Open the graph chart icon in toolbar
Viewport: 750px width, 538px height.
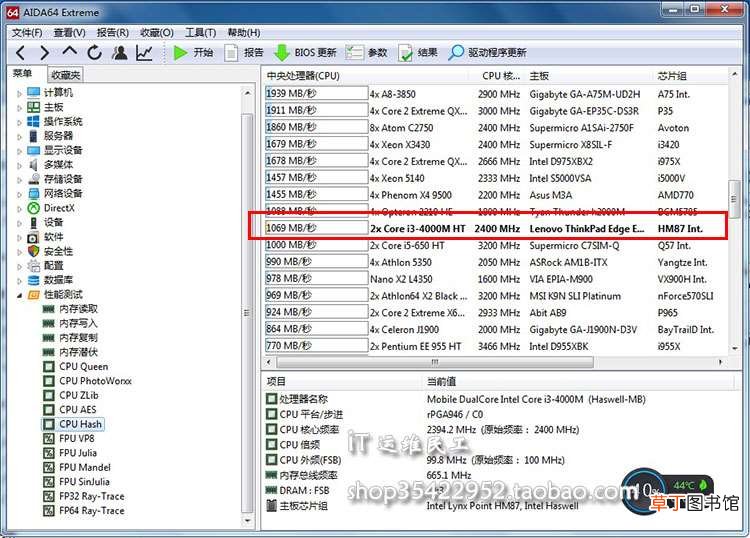tap(144, 53)
